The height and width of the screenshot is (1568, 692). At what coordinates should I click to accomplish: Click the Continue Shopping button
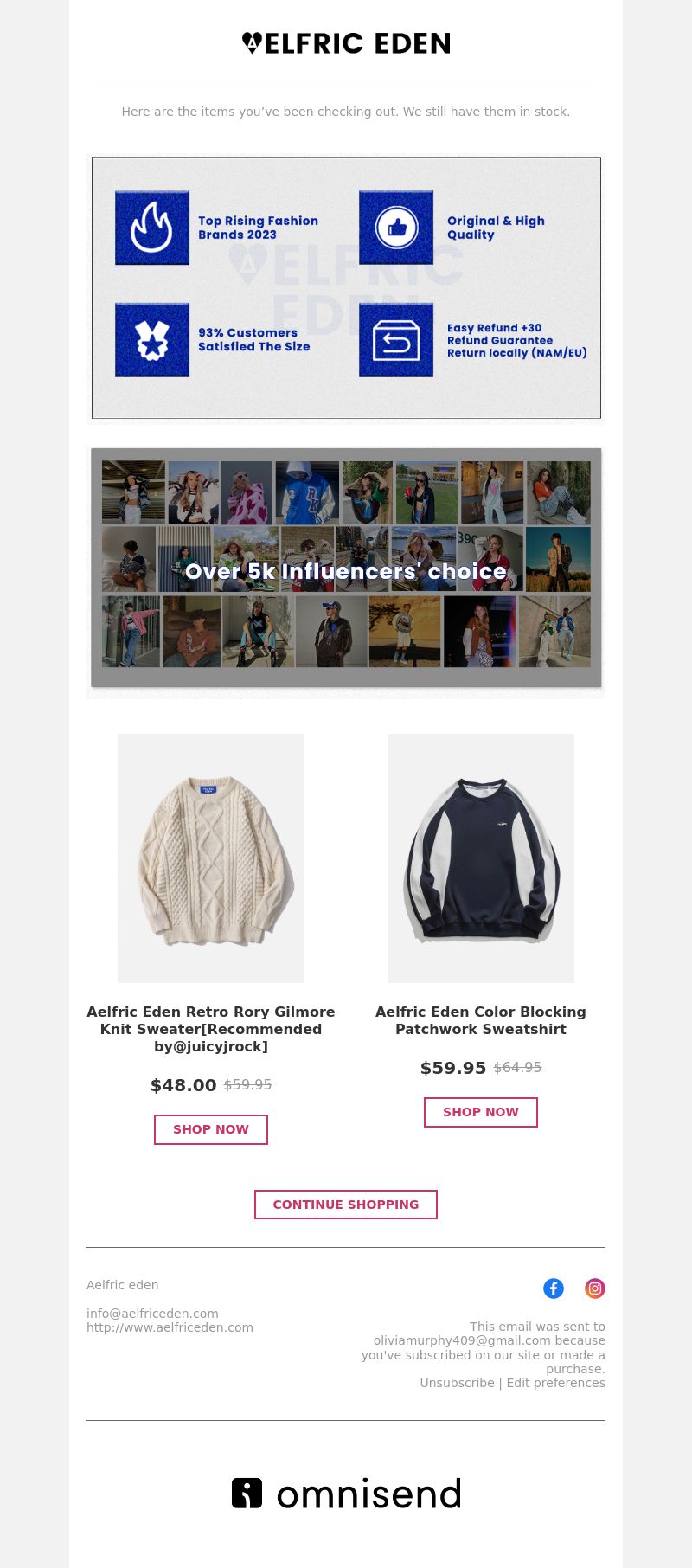[346, 1205]
